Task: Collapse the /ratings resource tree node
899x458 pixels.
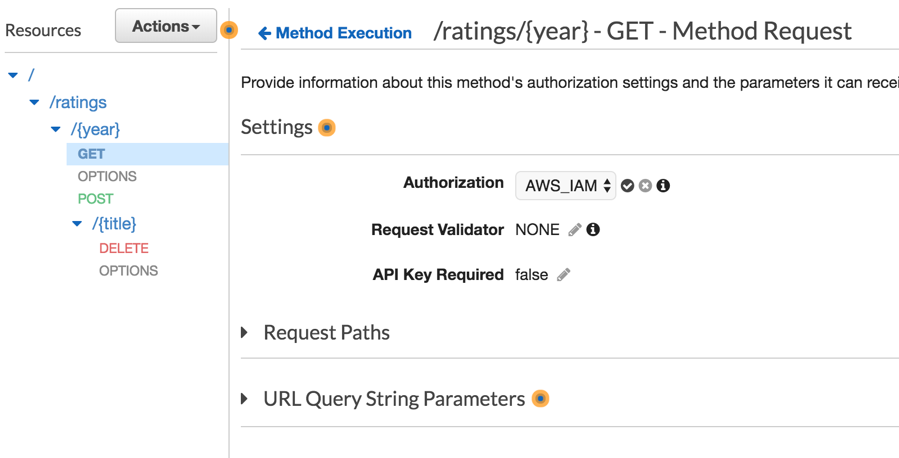Action: click(35, 102)
